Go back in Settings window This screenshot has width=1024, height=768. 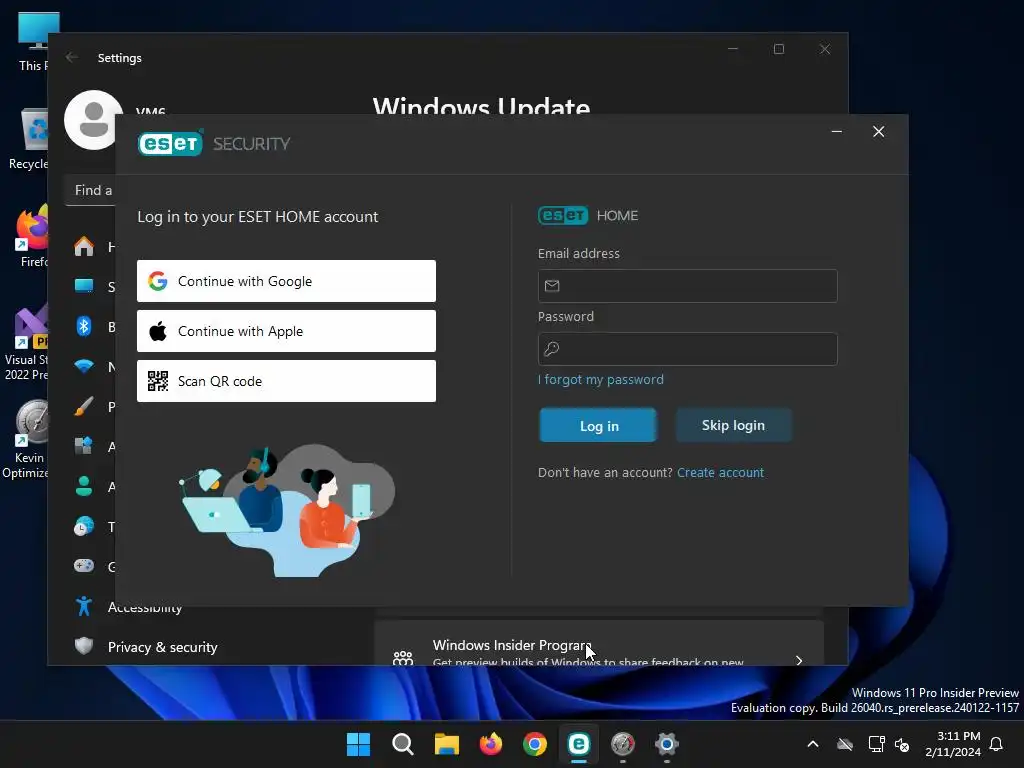pyautogui.click(x=72, y=57)
